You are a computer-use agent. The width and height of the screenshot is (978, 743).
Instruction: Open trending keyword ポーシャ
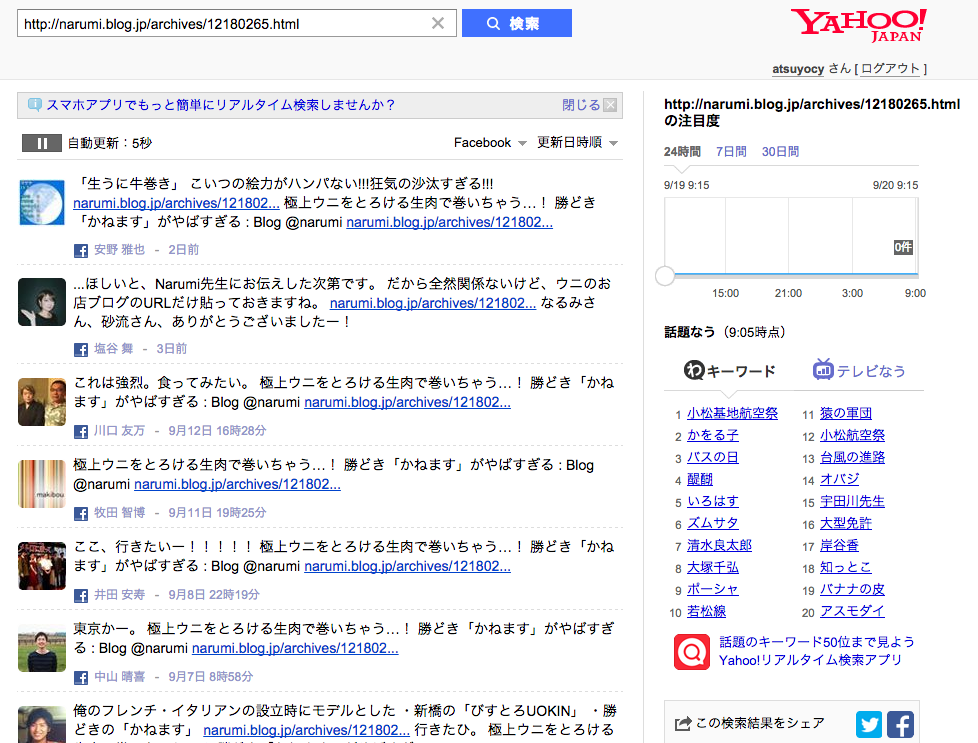(713, 590)
